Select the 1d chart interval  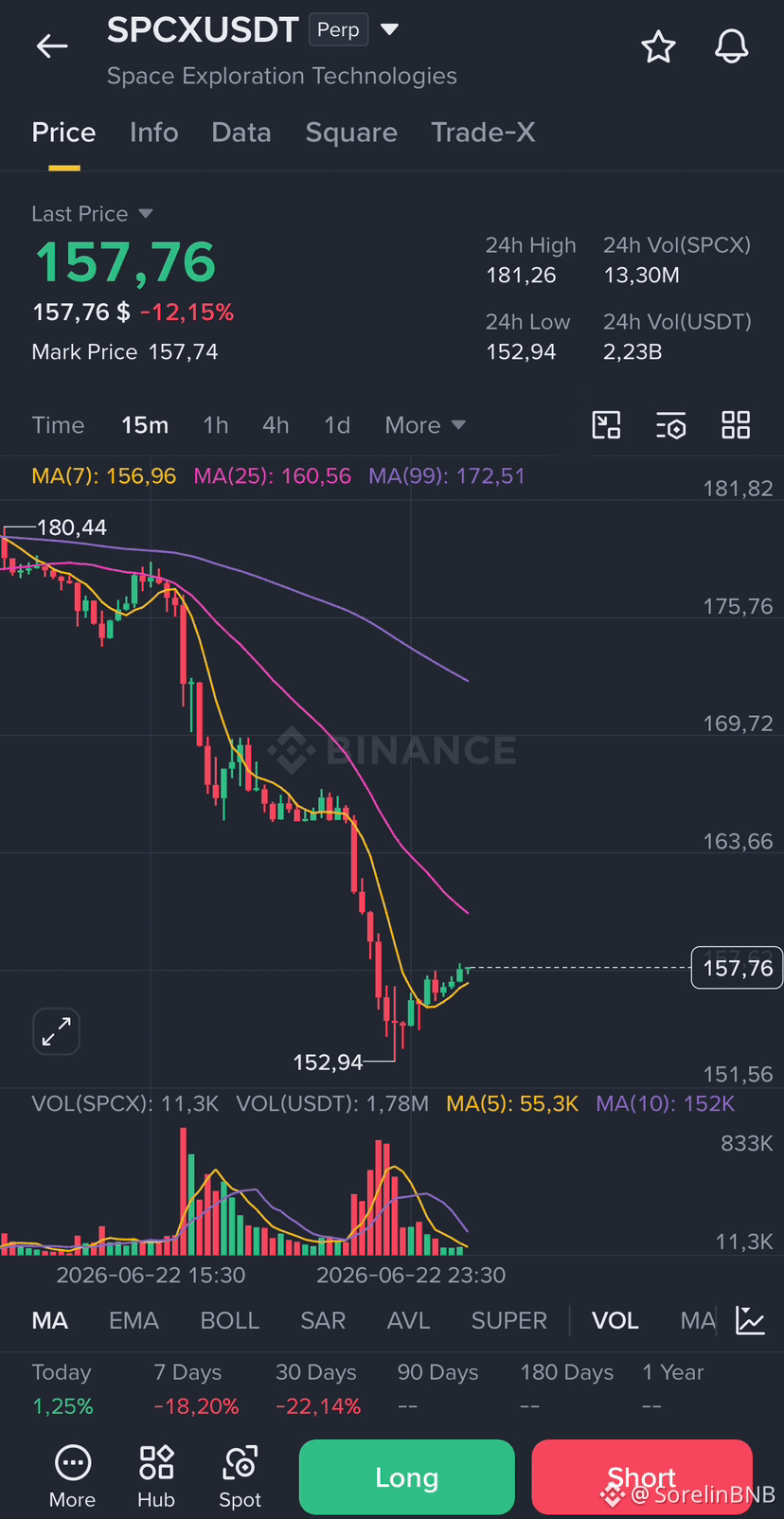pyautogui.click(x=337, y=425)
